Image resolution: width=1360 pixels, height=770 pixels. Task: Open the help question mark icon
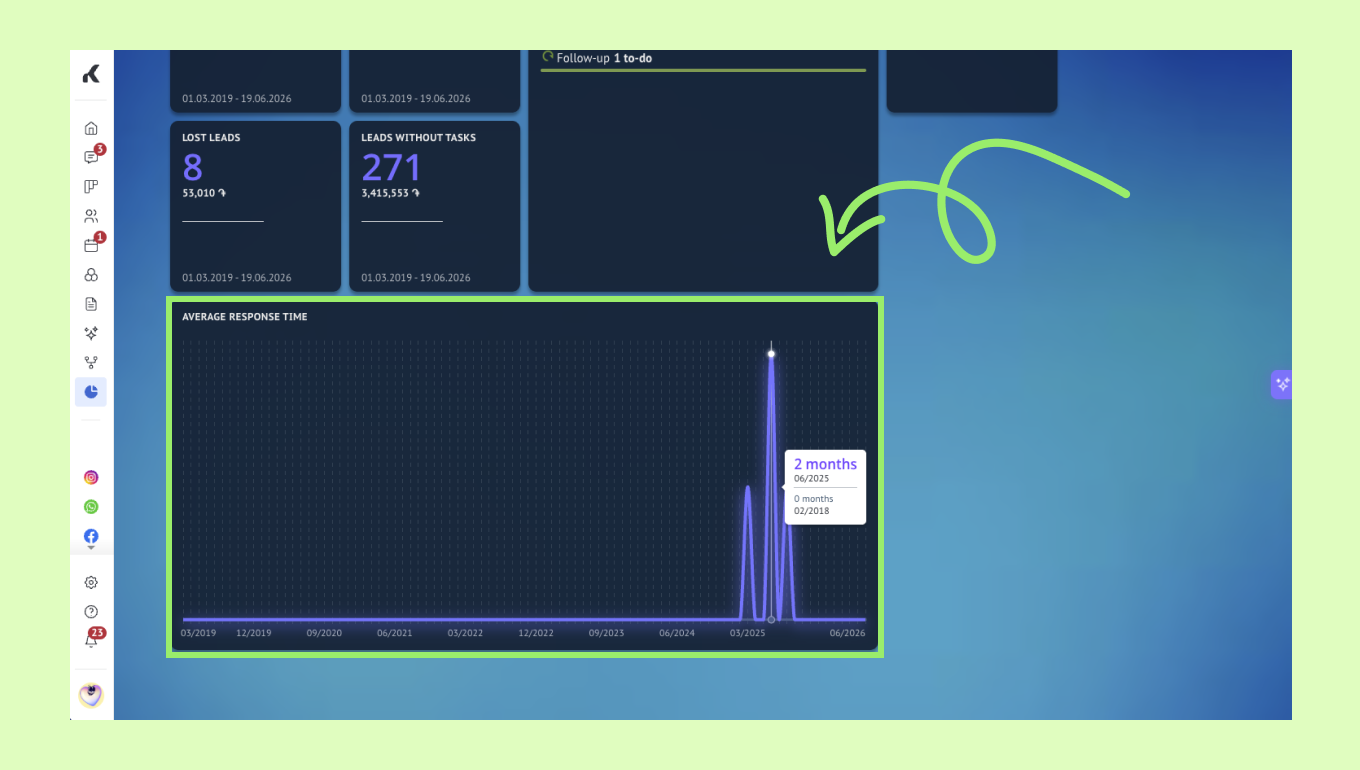point(91,612)
